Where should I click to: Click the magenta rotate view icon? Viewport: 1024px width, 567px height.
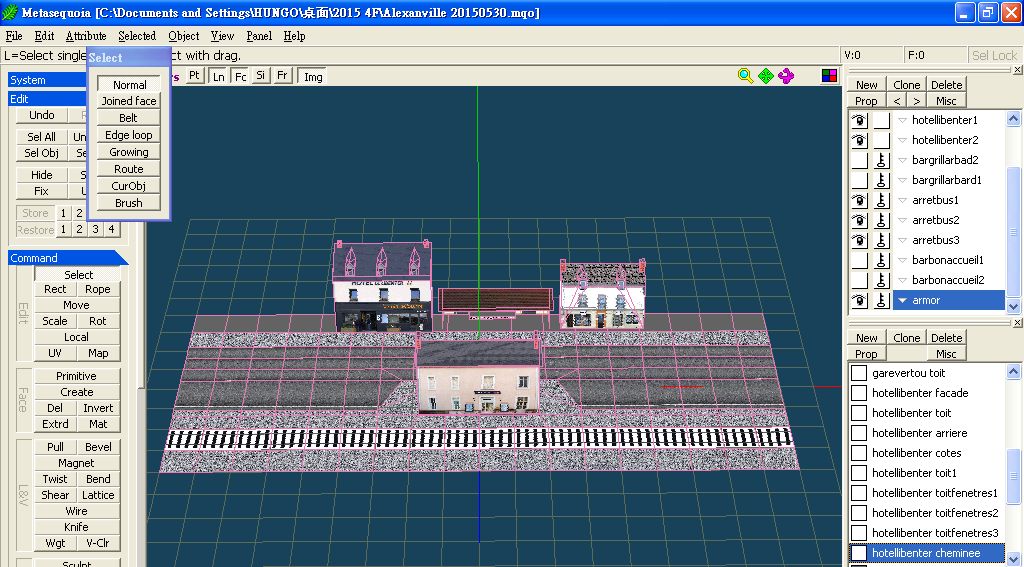pyautogui.click(x=786, y=76)
